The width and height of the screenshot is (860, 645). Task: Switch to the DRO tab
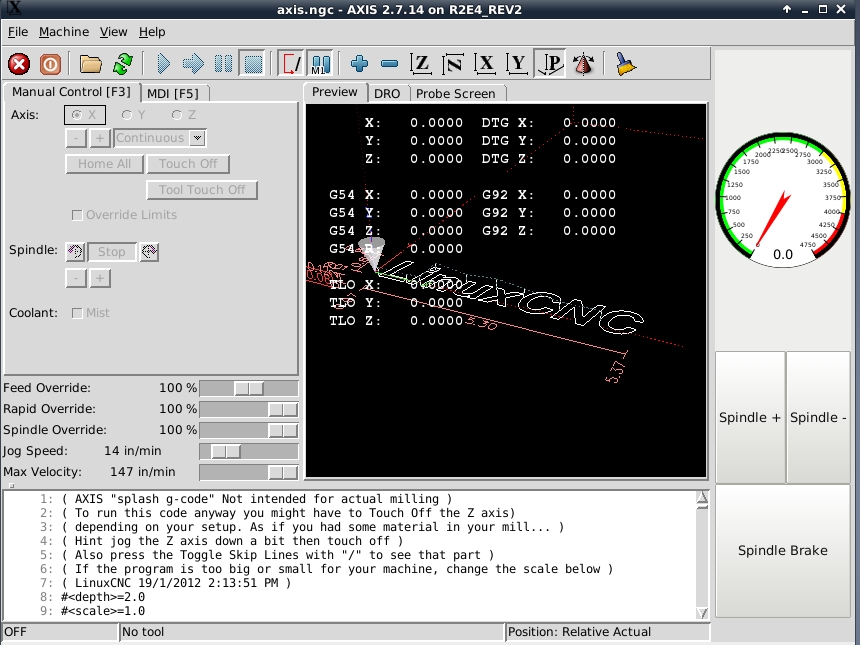pos(387,94)
